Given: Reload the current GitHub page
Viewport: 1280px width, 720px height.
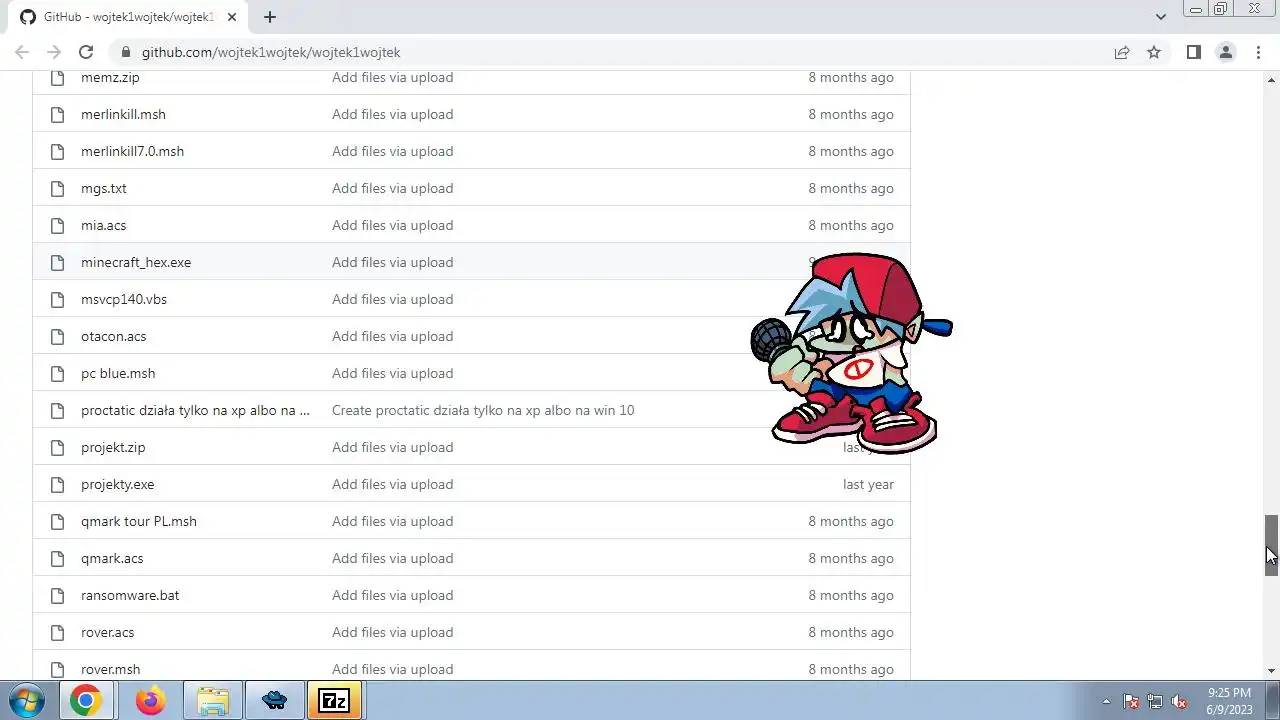Looking at the screenshot, I should [x=86, y=52].
